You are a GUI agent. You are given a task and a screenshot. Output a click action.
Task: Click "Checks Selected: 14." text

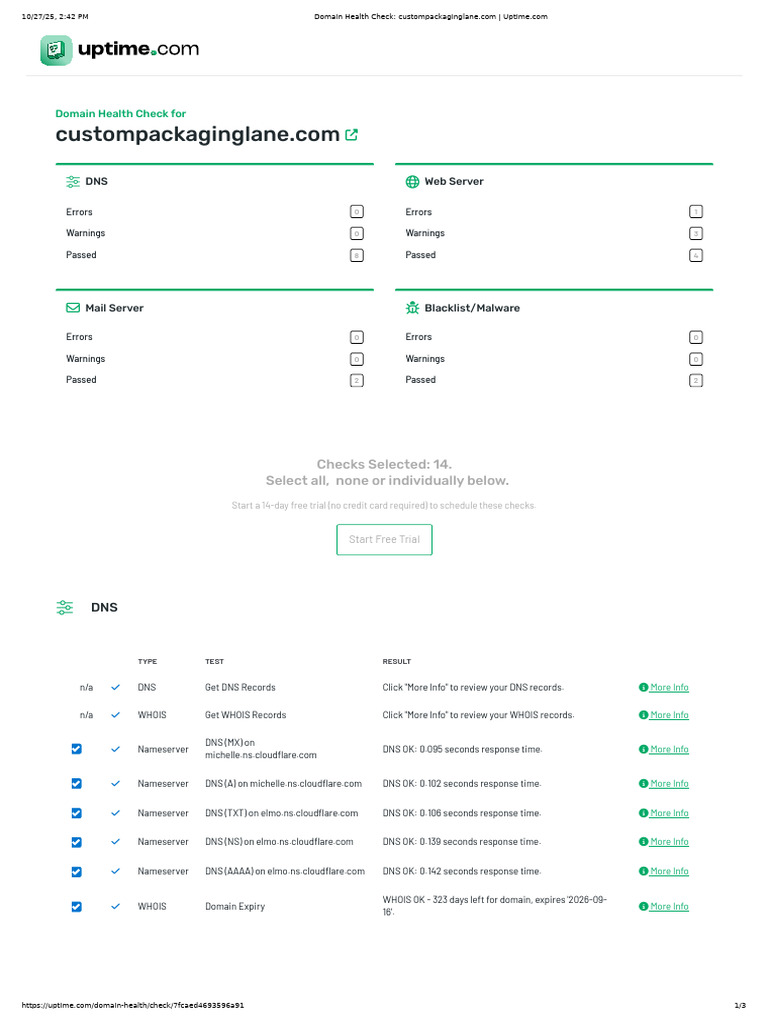point(384,464)
